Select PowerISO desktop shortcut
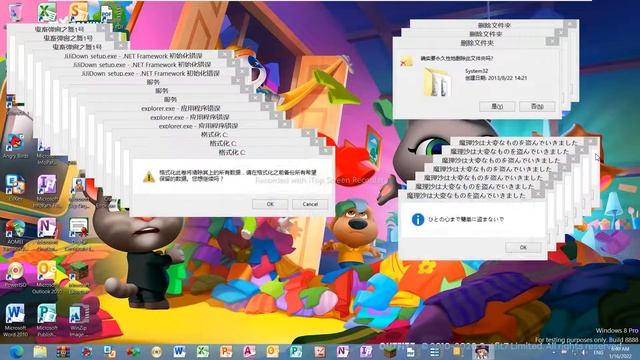Screen dimensions: 640x360 (16, 275)
